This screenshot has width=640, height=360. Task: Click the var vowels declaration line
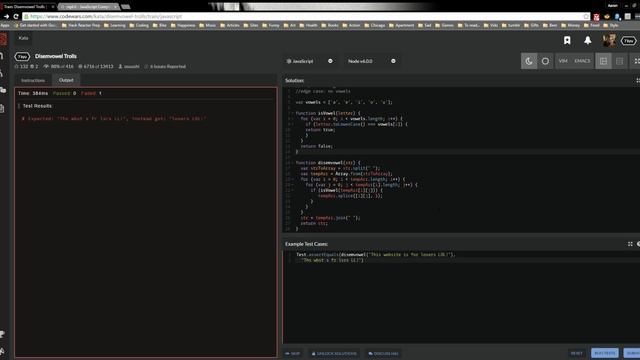[x=344, y=102]
